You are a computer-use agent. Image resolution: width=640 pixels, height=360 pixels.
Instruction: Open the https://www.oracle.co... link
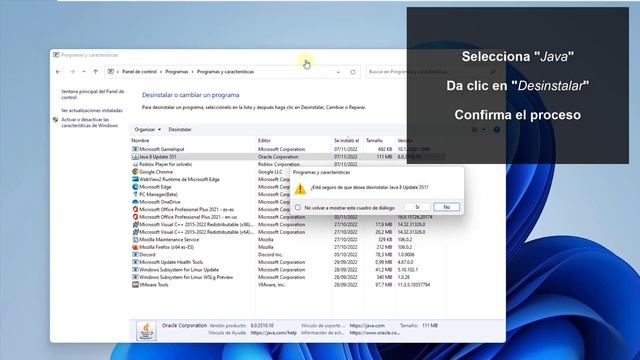pyautogui.click(x=375, y=333)
